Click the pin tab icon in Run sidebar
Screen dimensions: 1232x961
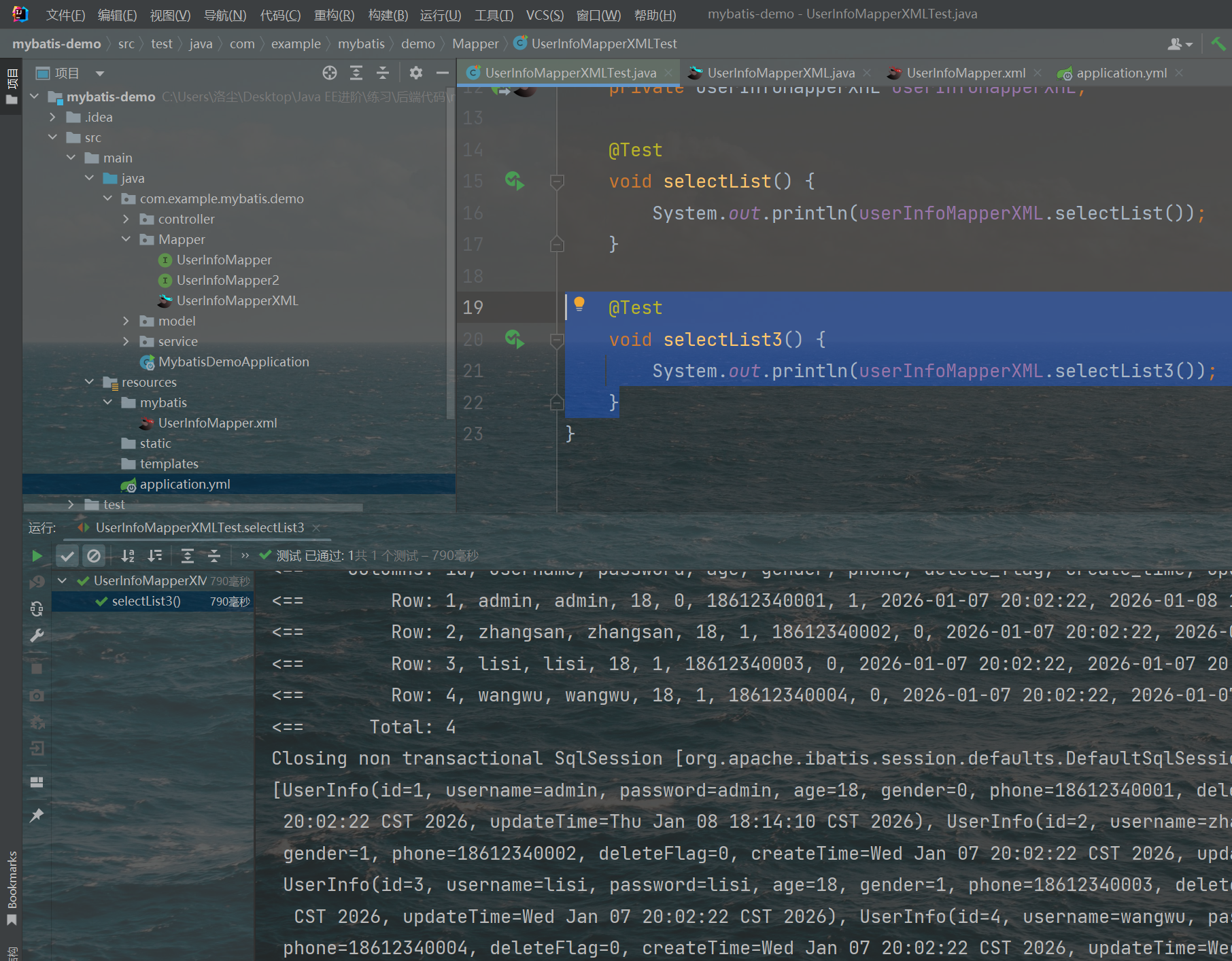[37, 815]
